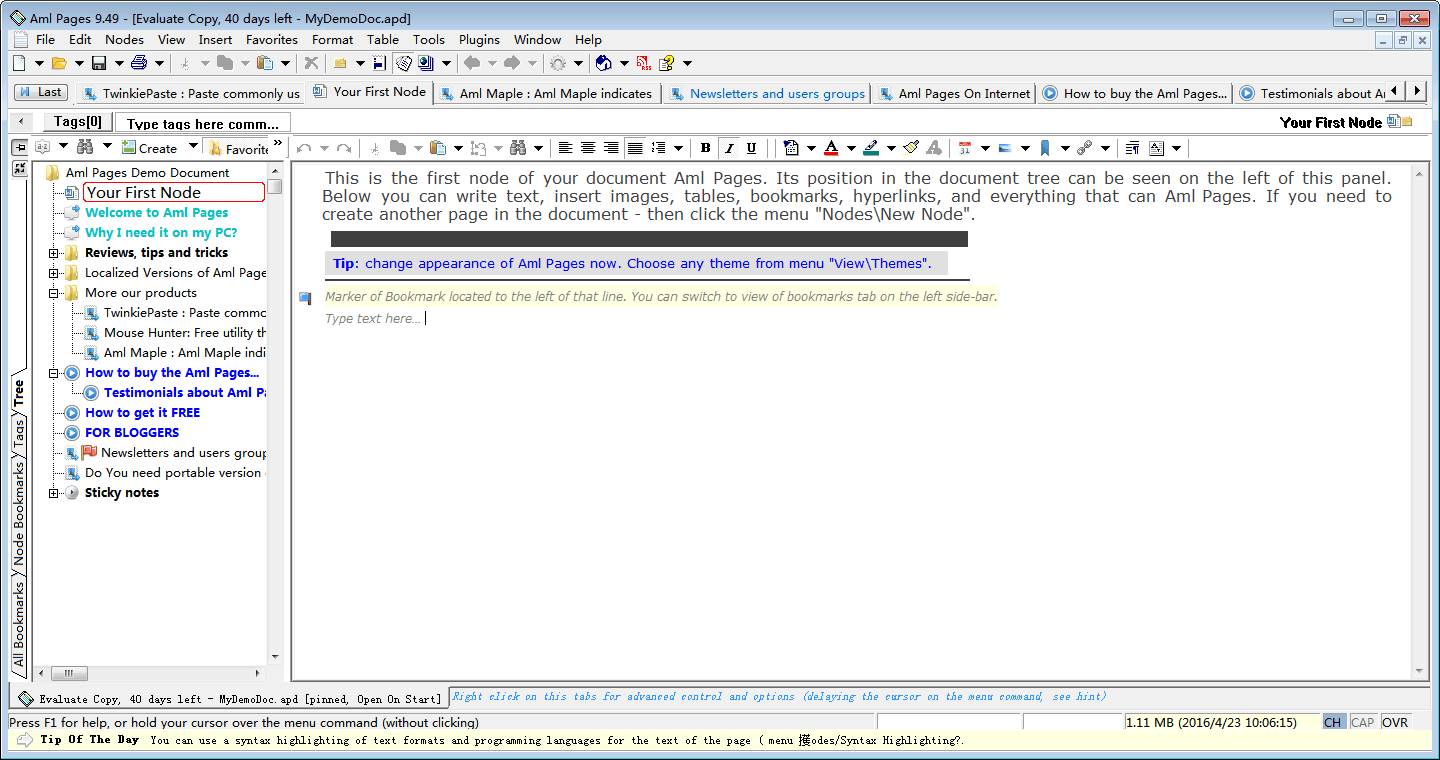Screen dimensions: 1440x760
Task: Toggle justify alignment
Action: (635, 148)
